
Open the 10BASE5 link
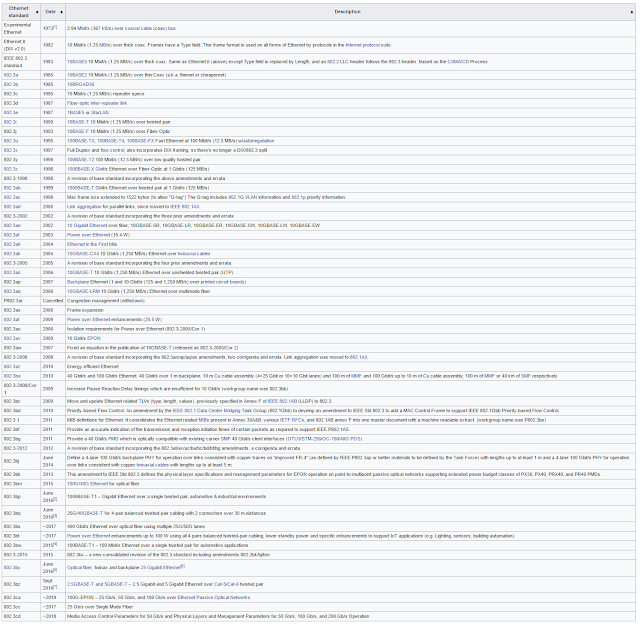pyautogui.click(x=77, y=62)
